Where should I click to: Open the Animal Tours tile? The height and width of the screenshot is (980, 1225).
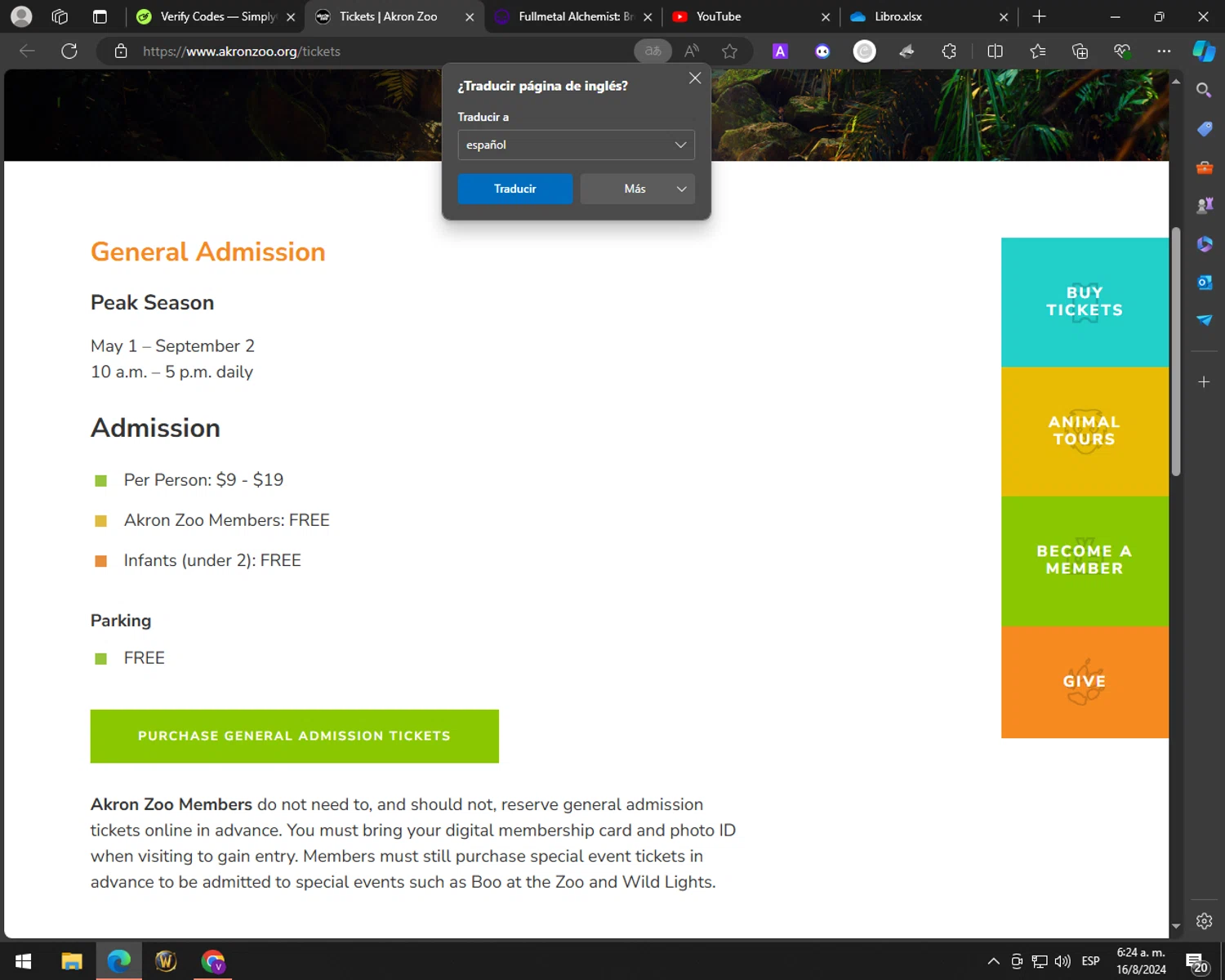pos(1085,431)
